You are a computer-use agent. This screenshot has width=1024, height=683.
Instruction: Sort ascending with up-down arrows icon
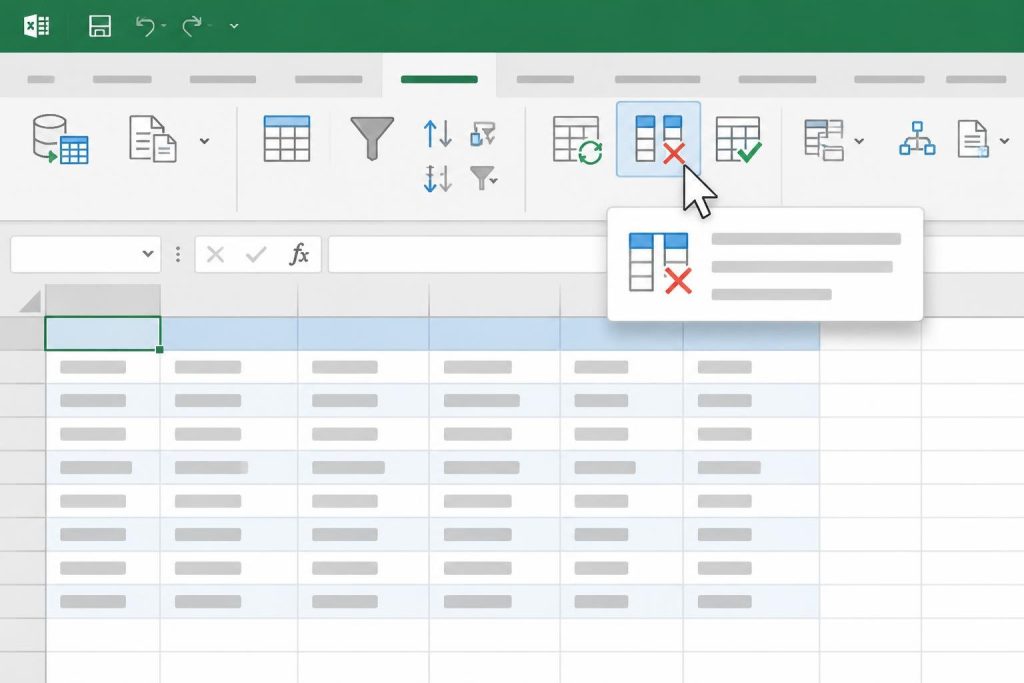[x=438, y=133]
